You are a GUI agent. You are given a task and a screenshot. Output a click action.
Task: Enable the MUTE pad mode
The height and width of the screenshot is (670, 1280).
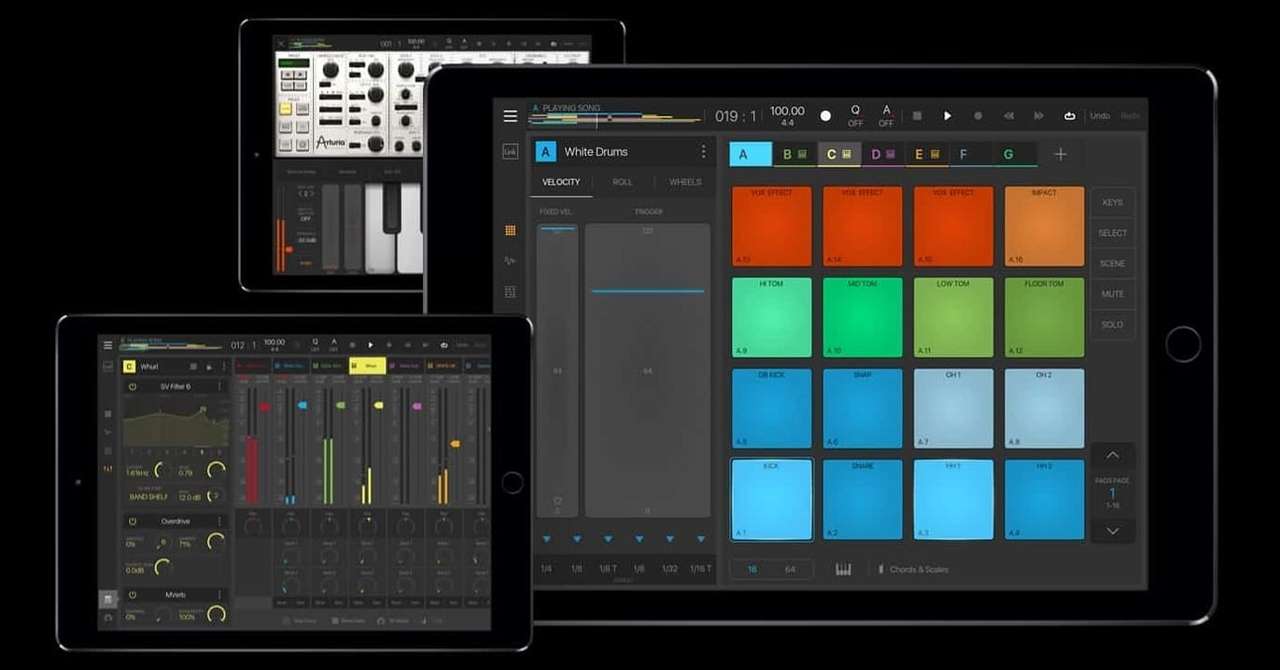click(x=1112, y=294)
